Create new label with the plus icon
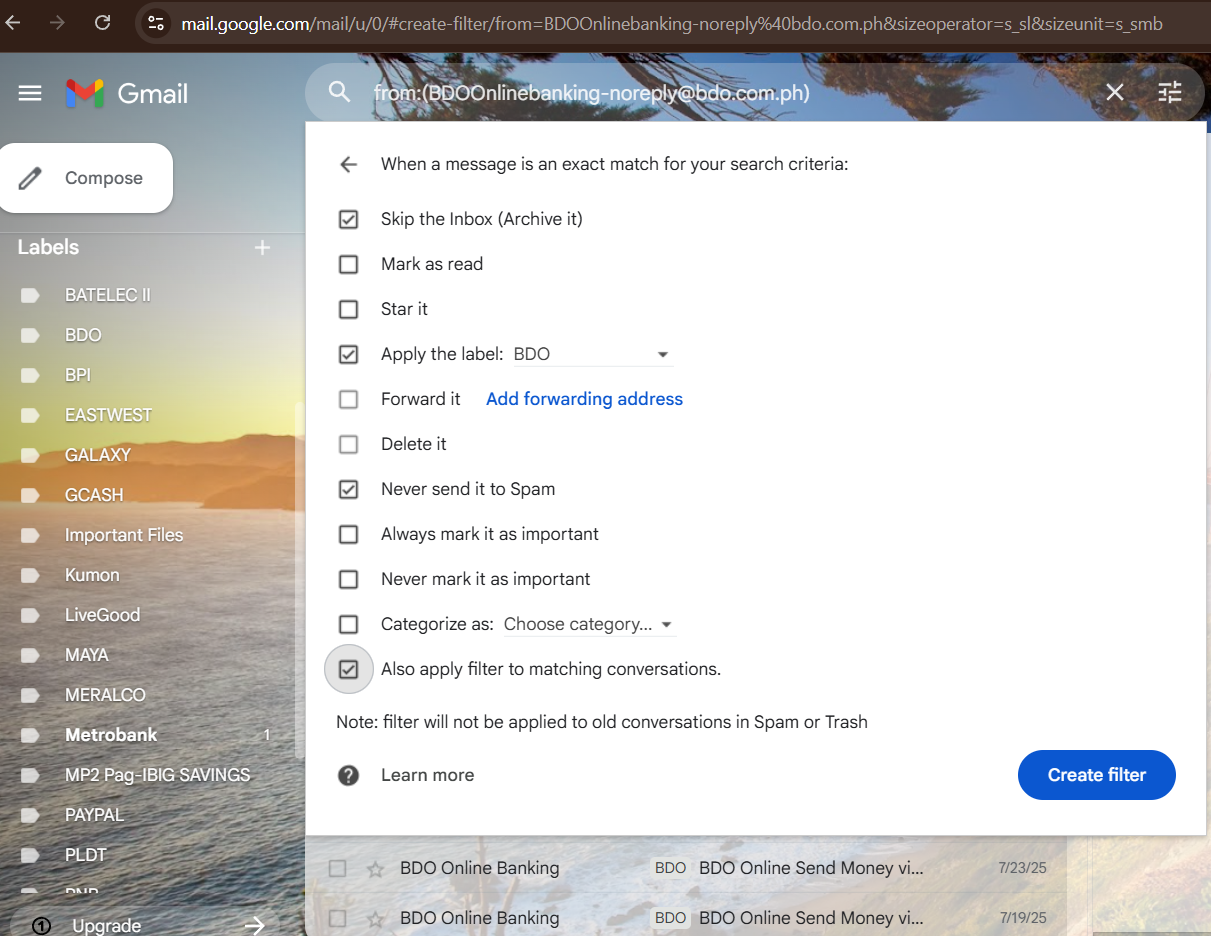The height and width of the screenshot is (936, 1211). click(263, 247)
